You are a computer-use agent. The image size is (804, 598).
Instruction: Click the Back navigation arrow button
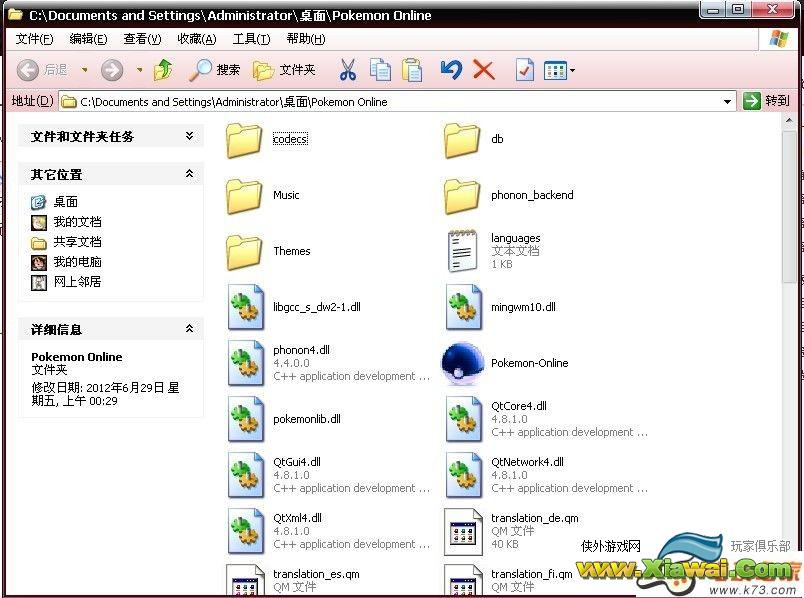point(28,70)
